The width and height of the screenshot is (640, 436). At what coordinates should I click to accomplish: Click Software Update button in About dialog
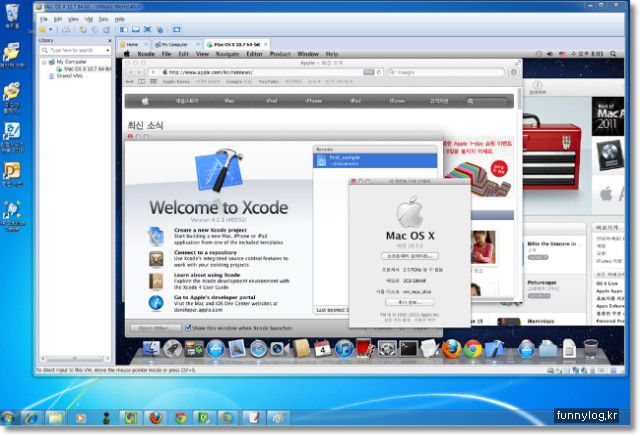coord(409,256)
